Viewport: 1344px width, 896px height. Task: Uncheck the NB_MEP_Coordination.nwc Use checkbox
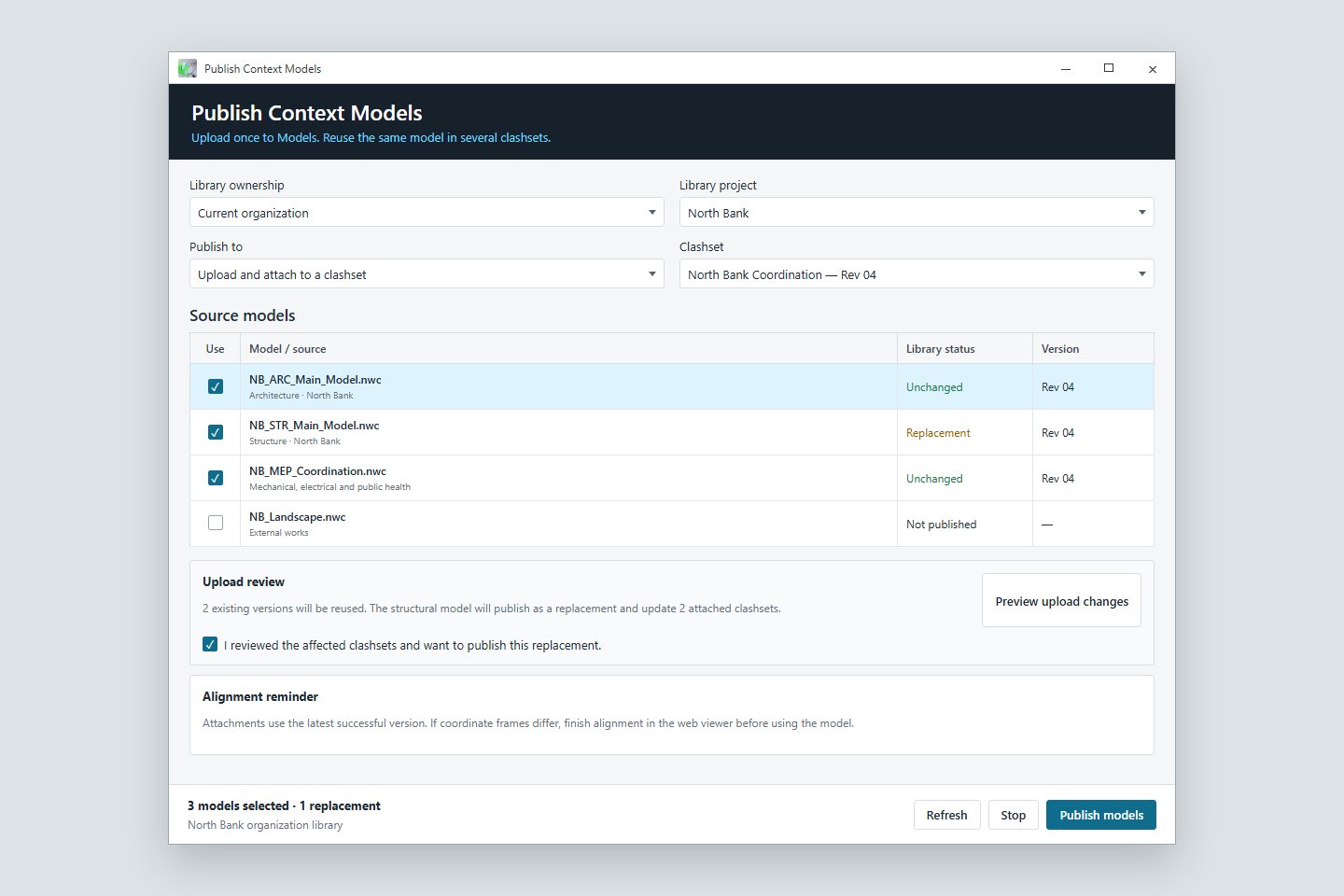tap(216, 478)
